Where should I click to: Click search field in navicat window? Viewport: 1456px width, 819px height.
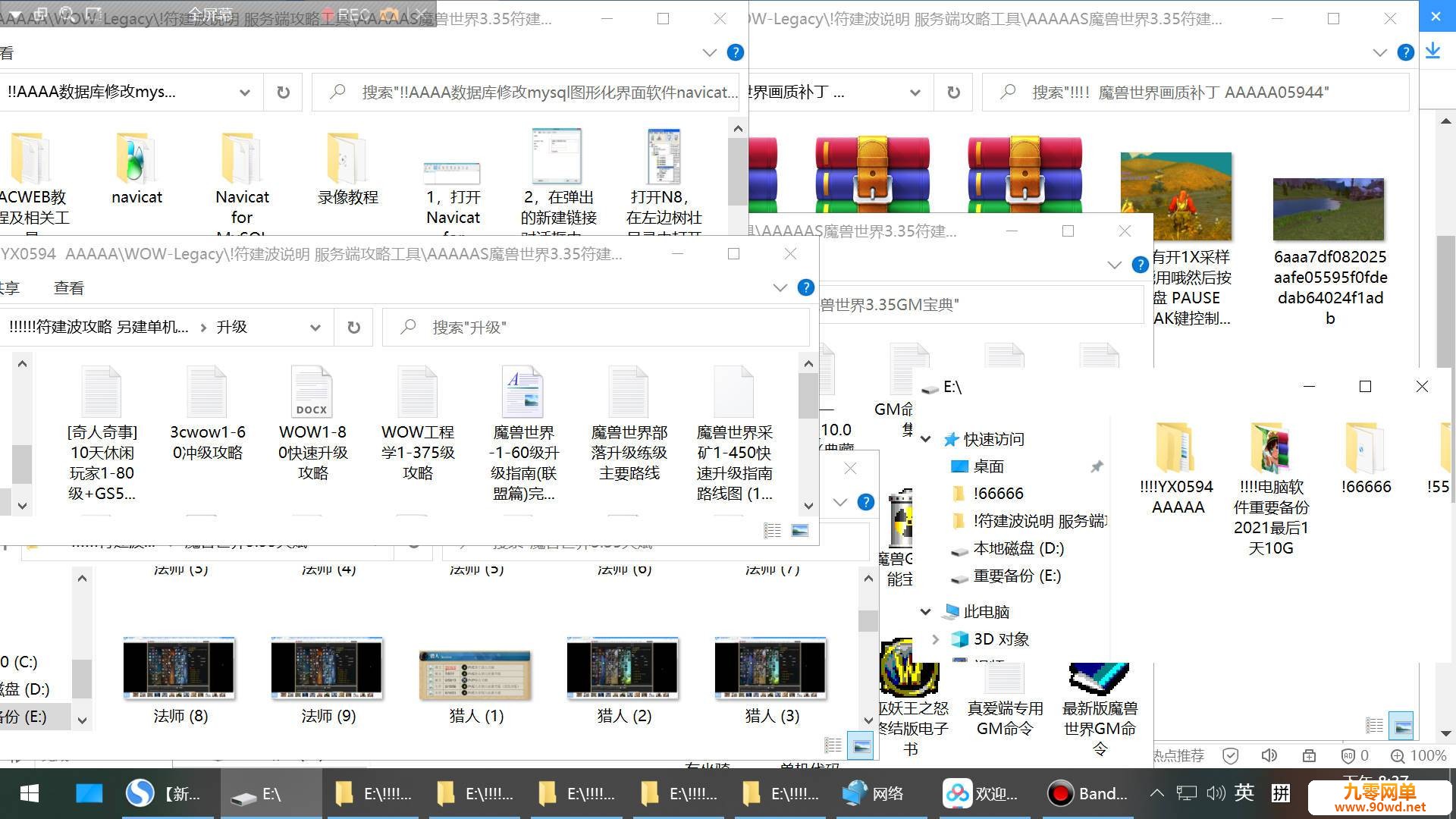525,92
